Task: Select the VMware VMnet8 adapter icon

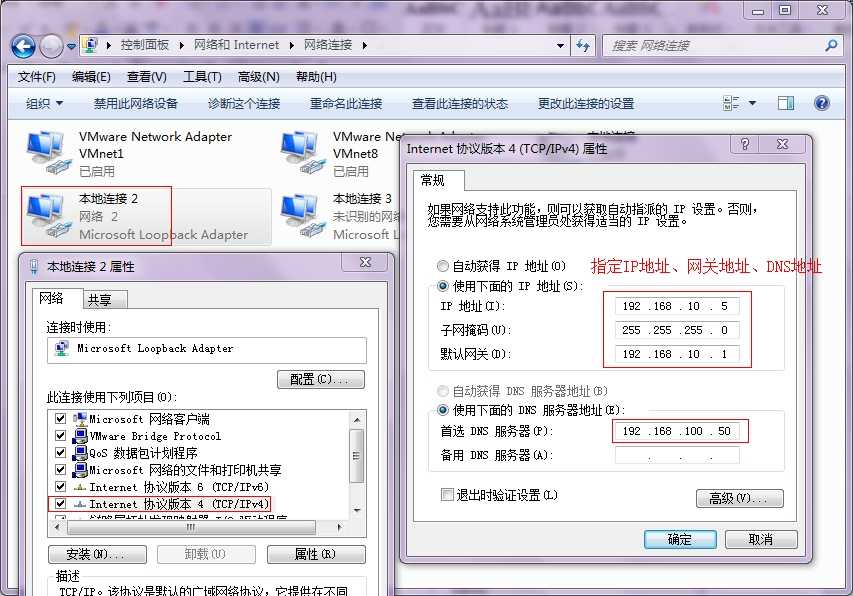Action: click(x=302, y=152)
